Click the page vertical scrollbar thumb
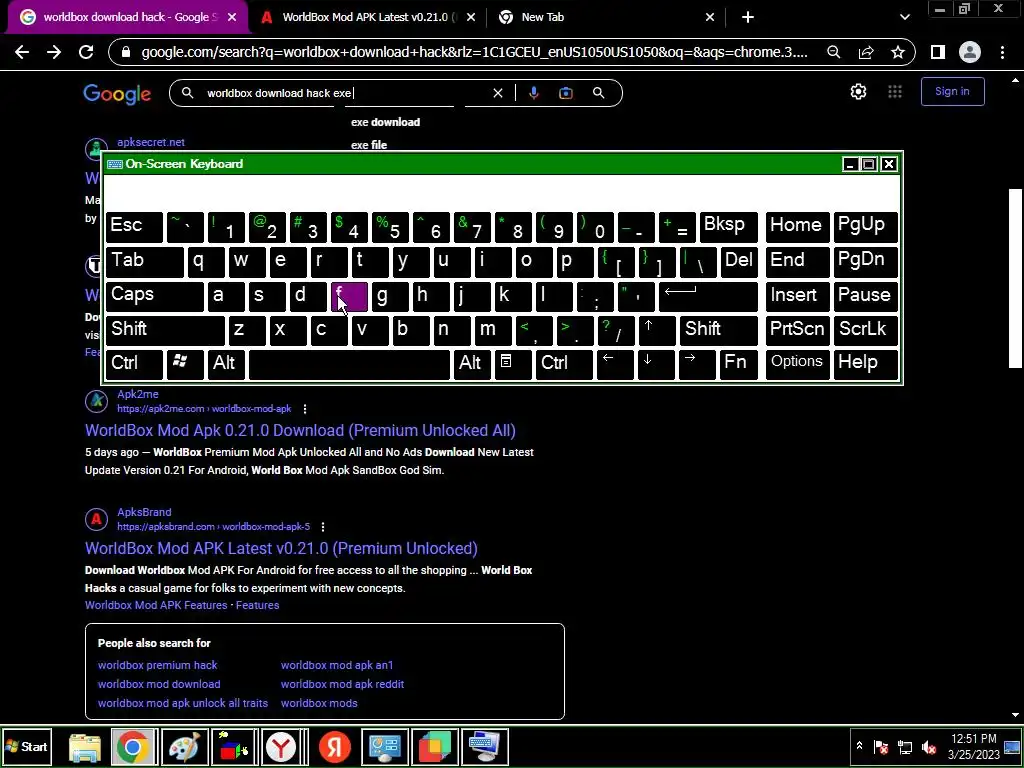This screenshot has height=768, width=1024. (1015, 278)
